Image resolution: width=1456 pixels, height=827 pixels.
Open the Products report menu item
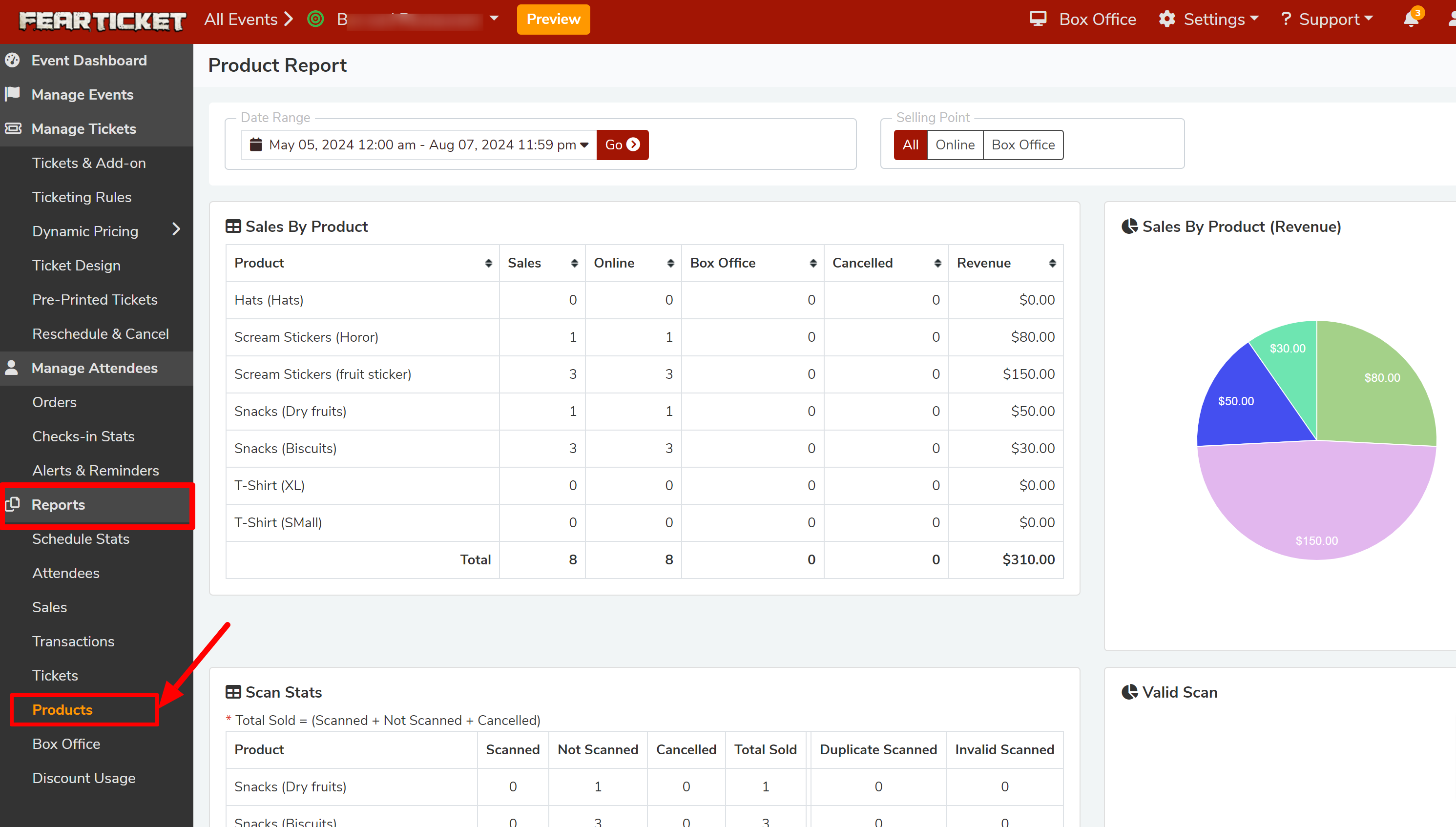click(62, 709)
